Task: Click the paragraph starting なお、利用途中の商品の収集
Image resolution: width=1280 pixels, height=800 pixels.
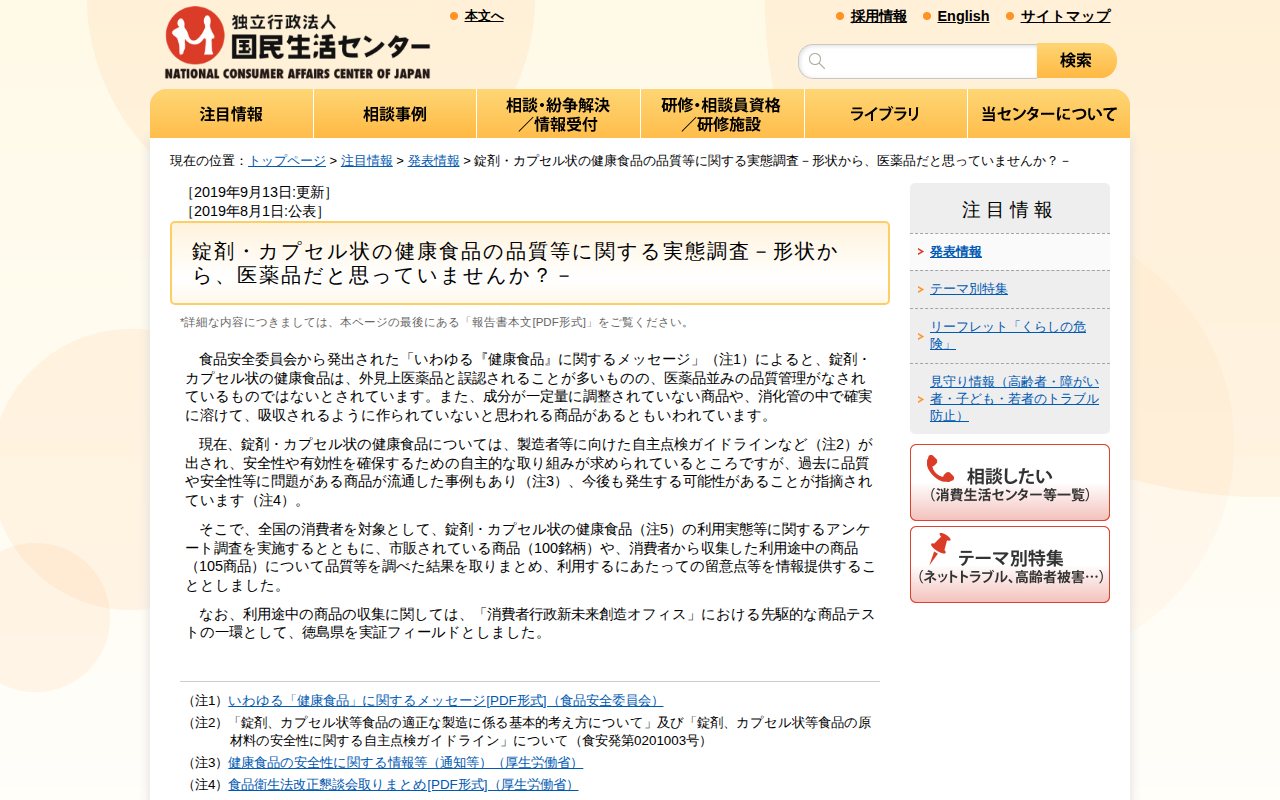Action: tap(530, 623)
